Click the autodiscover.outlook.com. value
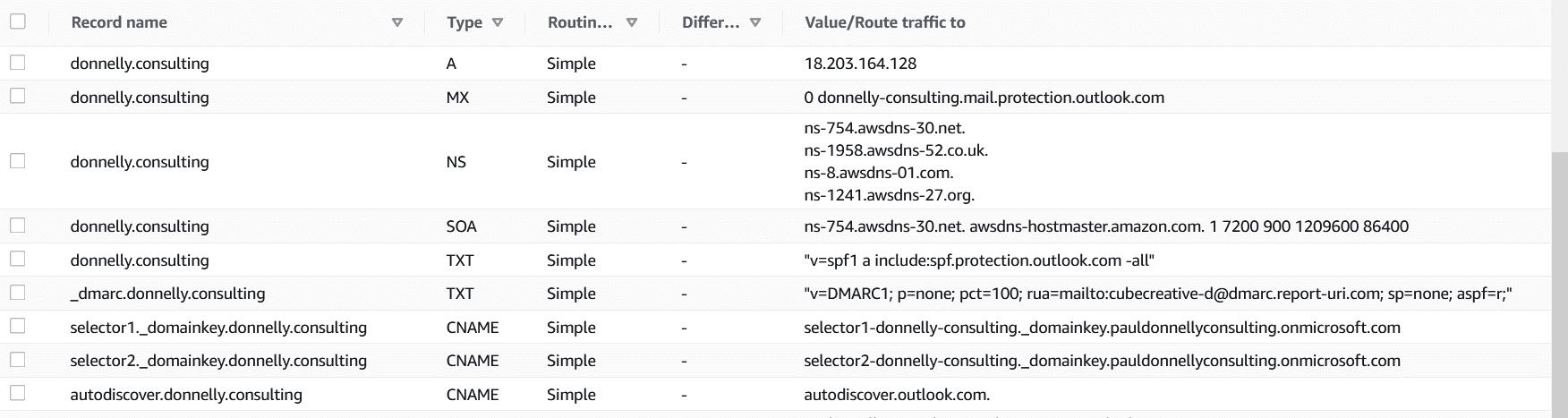The image size is (1568, 418). [x=897, y=395]
